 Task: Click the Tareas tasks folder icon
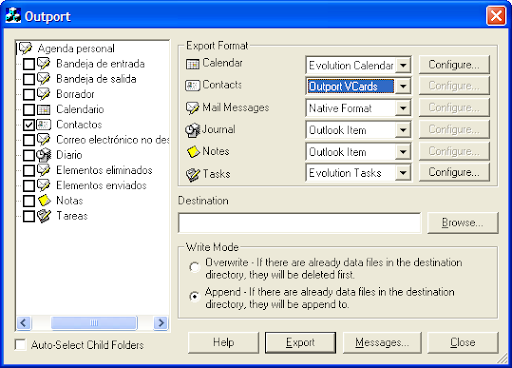(44, 216)
